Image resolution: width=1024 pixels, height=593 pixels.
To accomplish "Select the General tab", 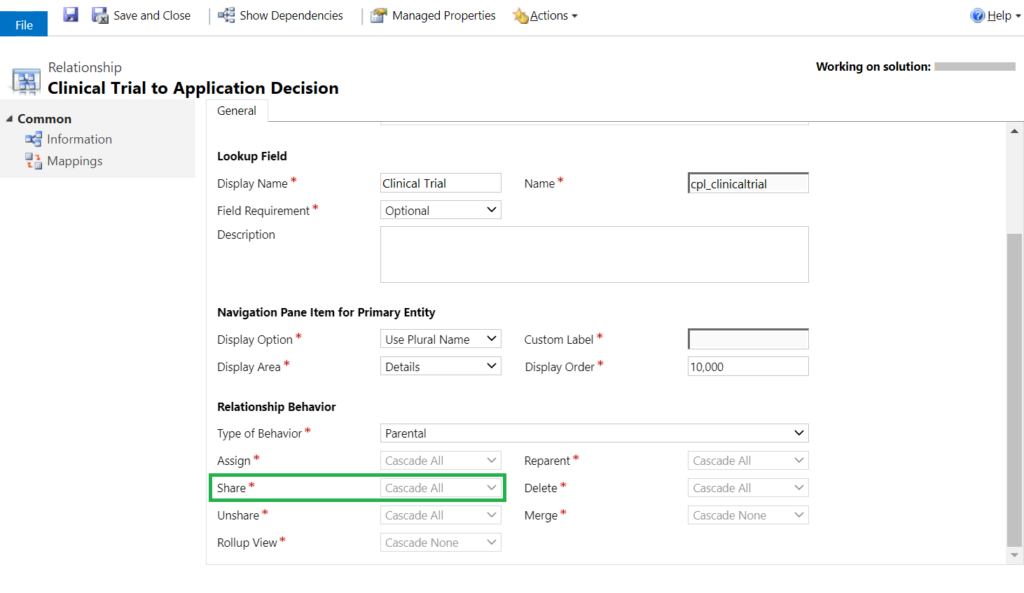I will click(x=237, y=110).
